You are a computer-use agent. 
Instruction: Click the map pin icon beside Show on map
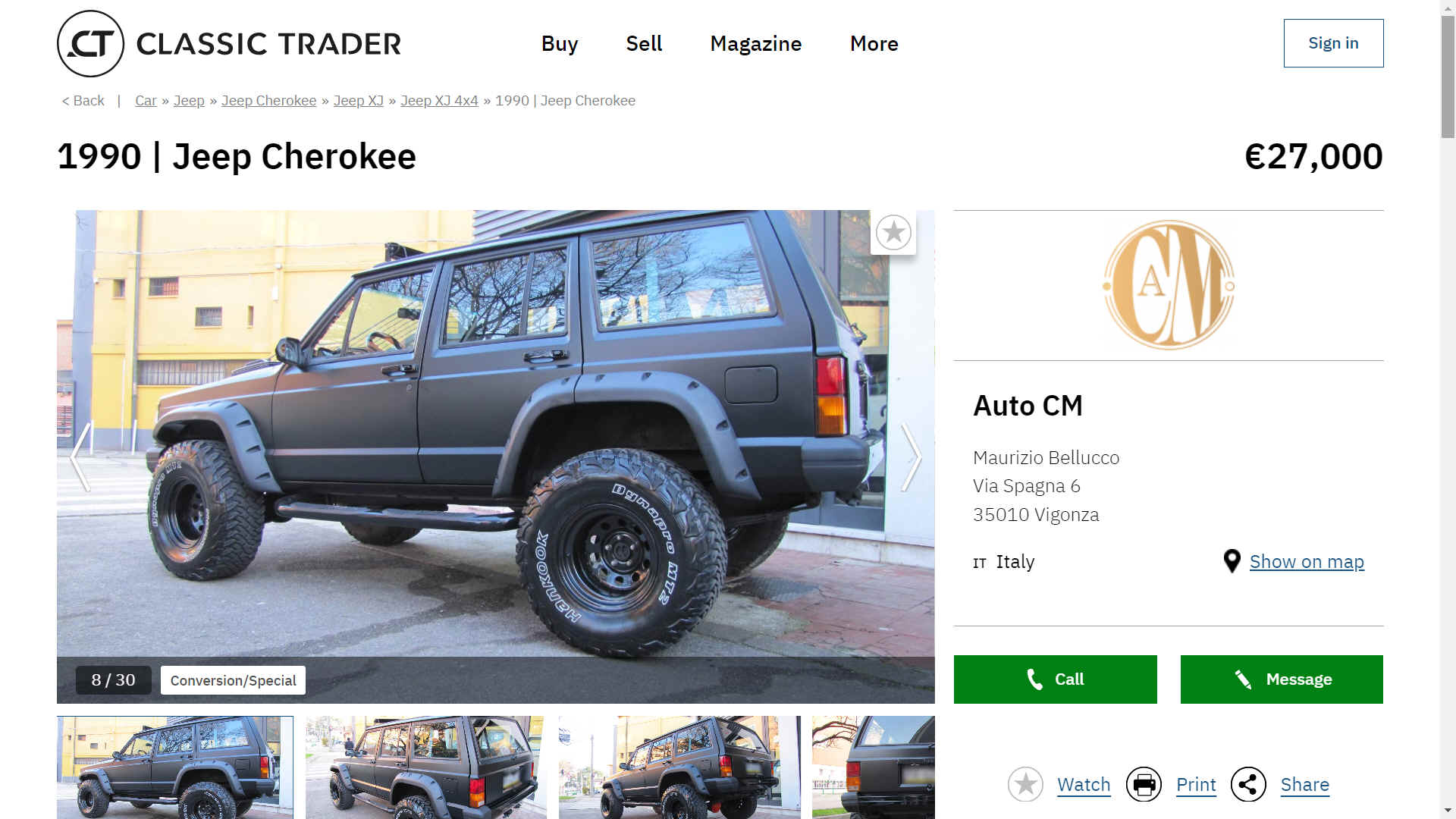(x=1232, y=561)
